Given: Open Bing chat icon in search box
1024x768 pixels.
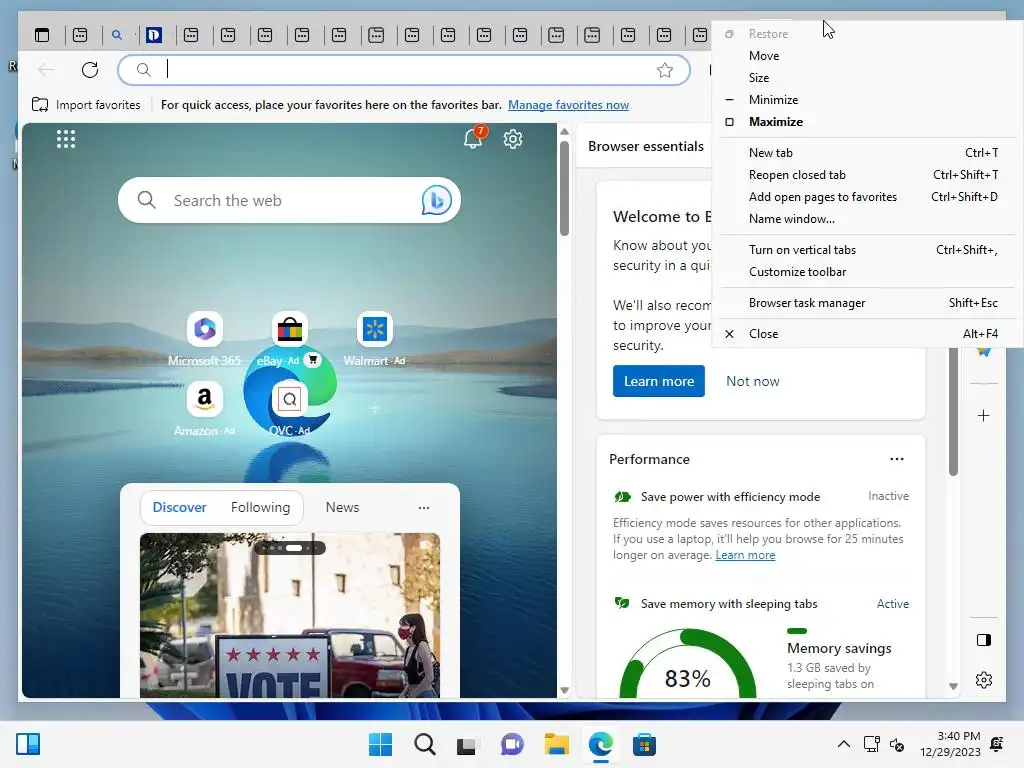Looking at the screenshot, I should (x=436, y=200).
